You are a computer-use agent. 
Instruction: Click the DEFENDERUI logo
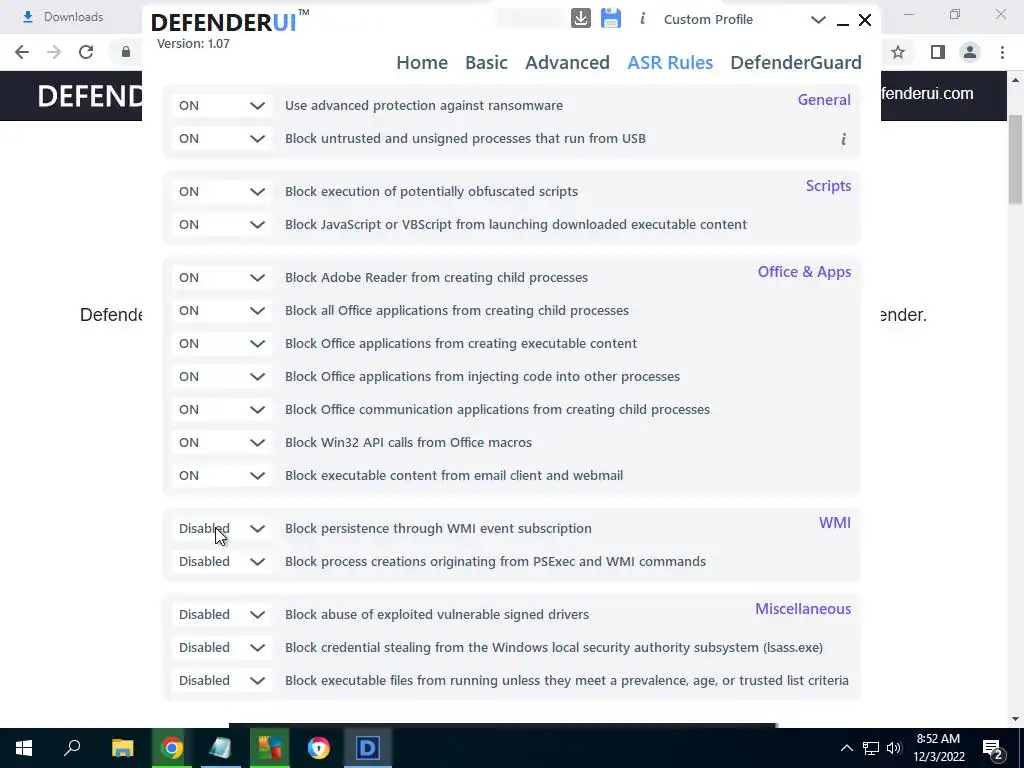click(230, 22)
